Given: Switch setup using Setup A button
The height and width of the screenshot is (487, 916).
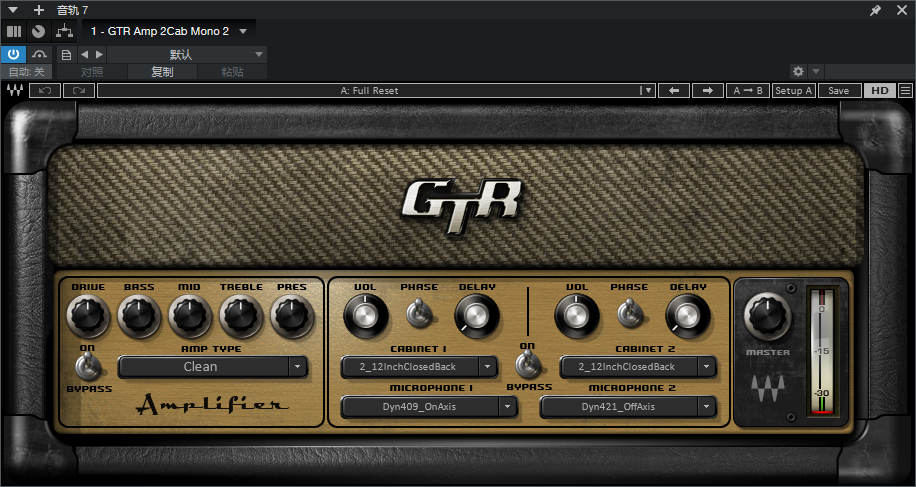Looking at the screenshot, I should [x=793, y=91].
